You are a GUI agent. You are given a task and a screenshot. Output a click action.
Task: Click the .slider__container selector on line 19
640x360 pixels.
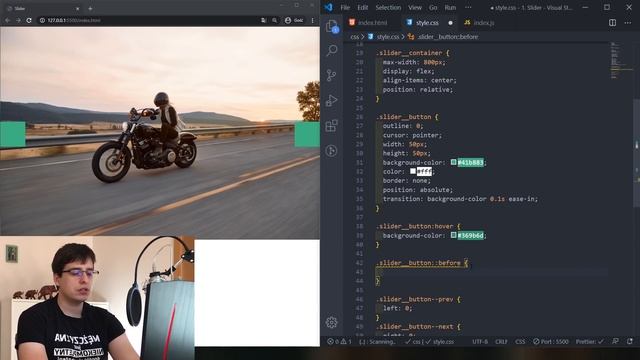[x=409, y=53]
